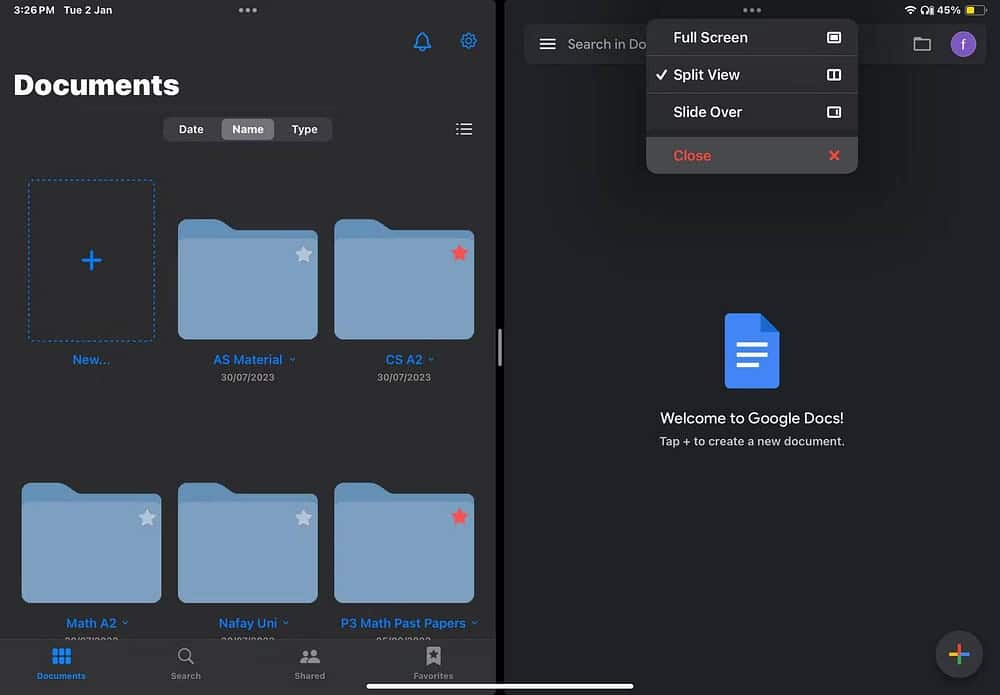Switch to list view layout
This screenshot has height=695, width=1000.
463,128
